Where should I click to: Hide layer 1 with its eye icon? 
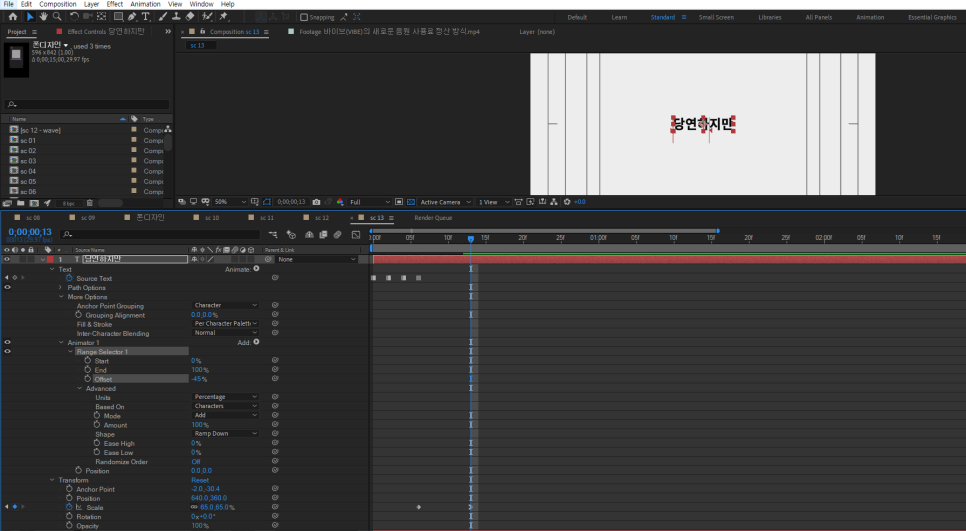click(x=7, y=259)
